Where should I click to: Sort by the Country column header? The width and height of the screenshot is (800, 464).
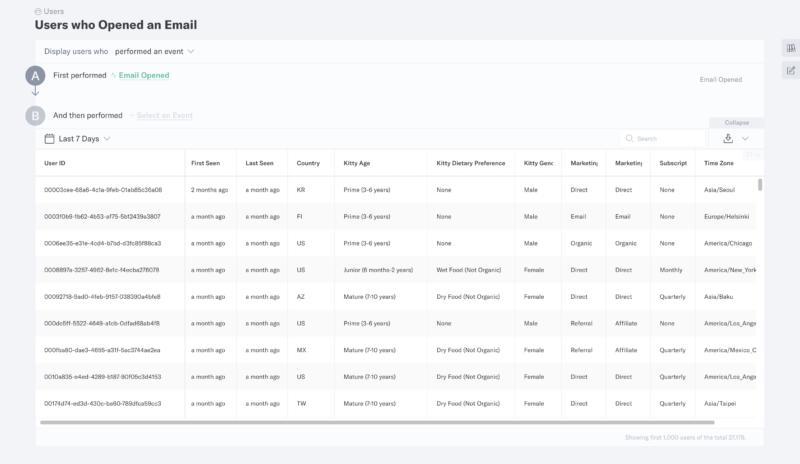coord(308,163)
